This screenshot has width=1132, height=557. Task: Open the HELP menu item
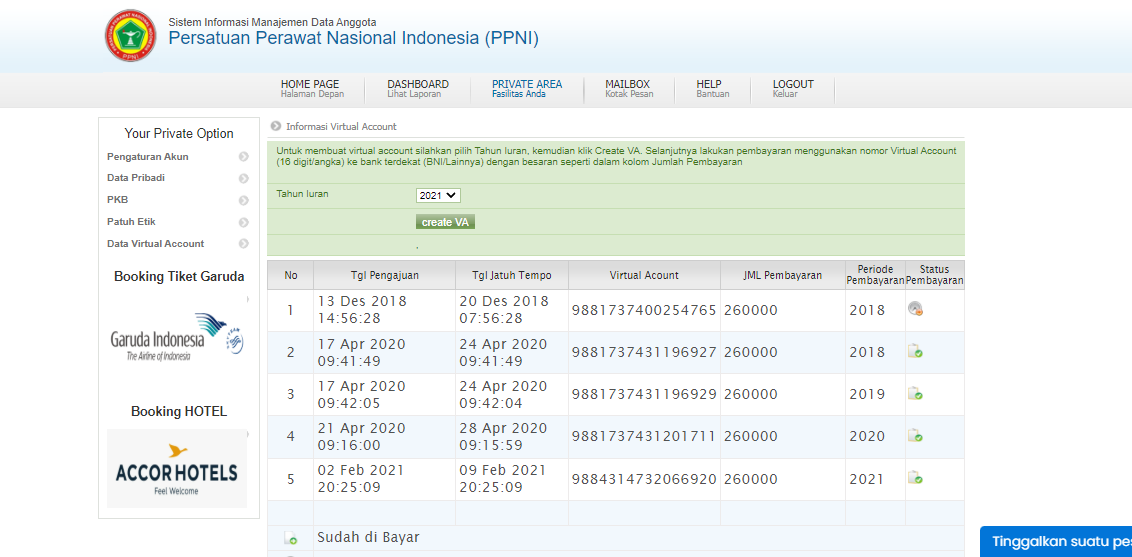point(713,89)
